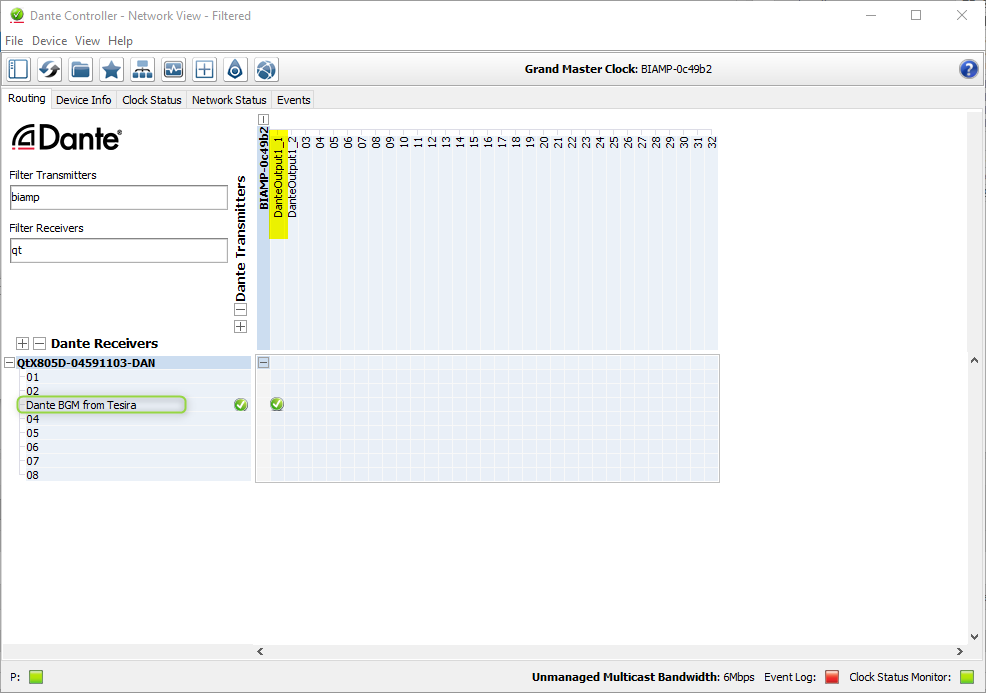
Task: Select receiver channel 06
Action: tap(33, 447)
